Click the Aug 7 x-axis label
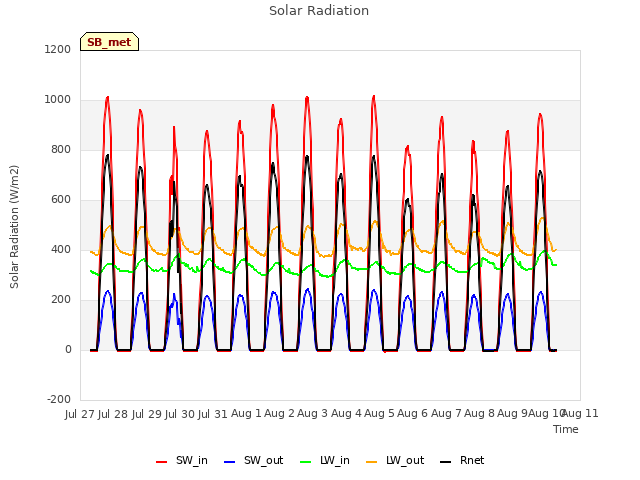Screen dimensions: 640x480 [446, 414]
